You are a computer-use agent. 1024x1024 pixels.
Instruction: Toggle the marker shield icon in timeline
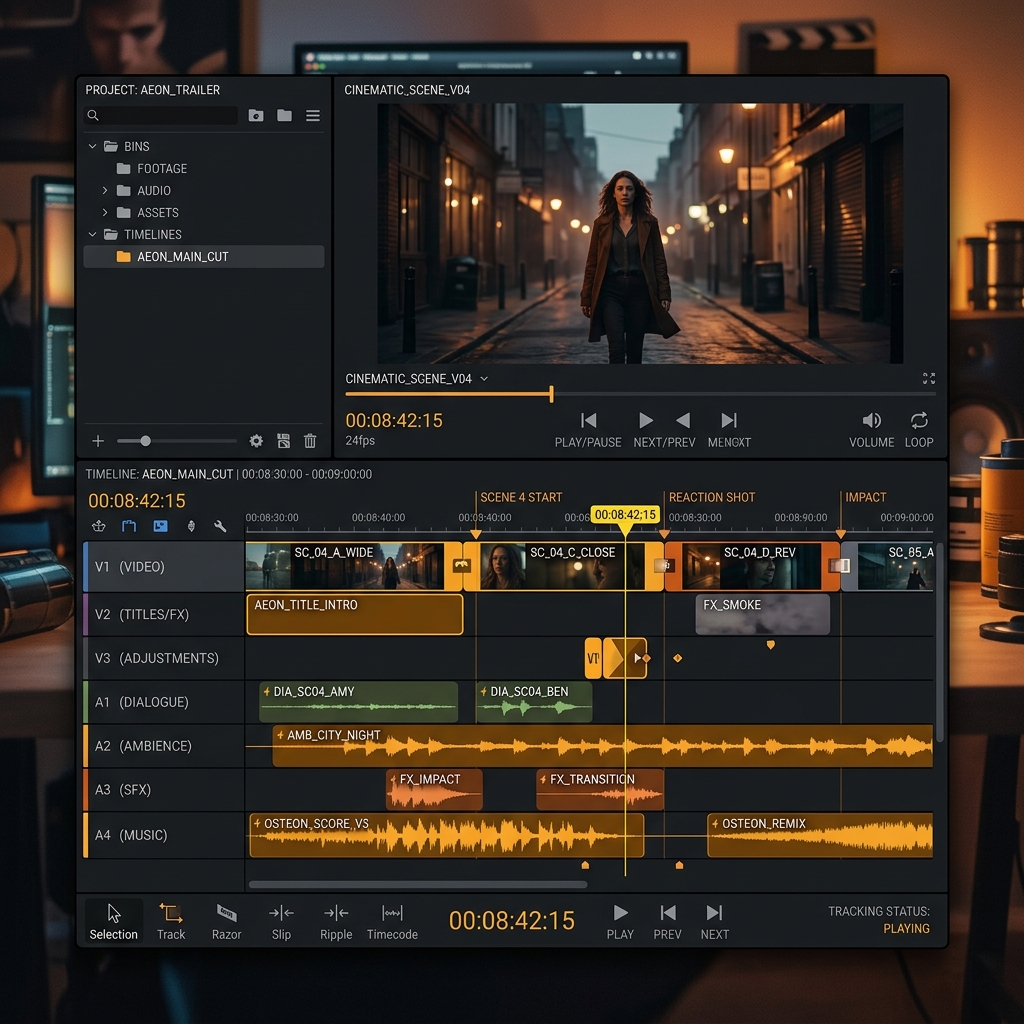tap(191, 526)
